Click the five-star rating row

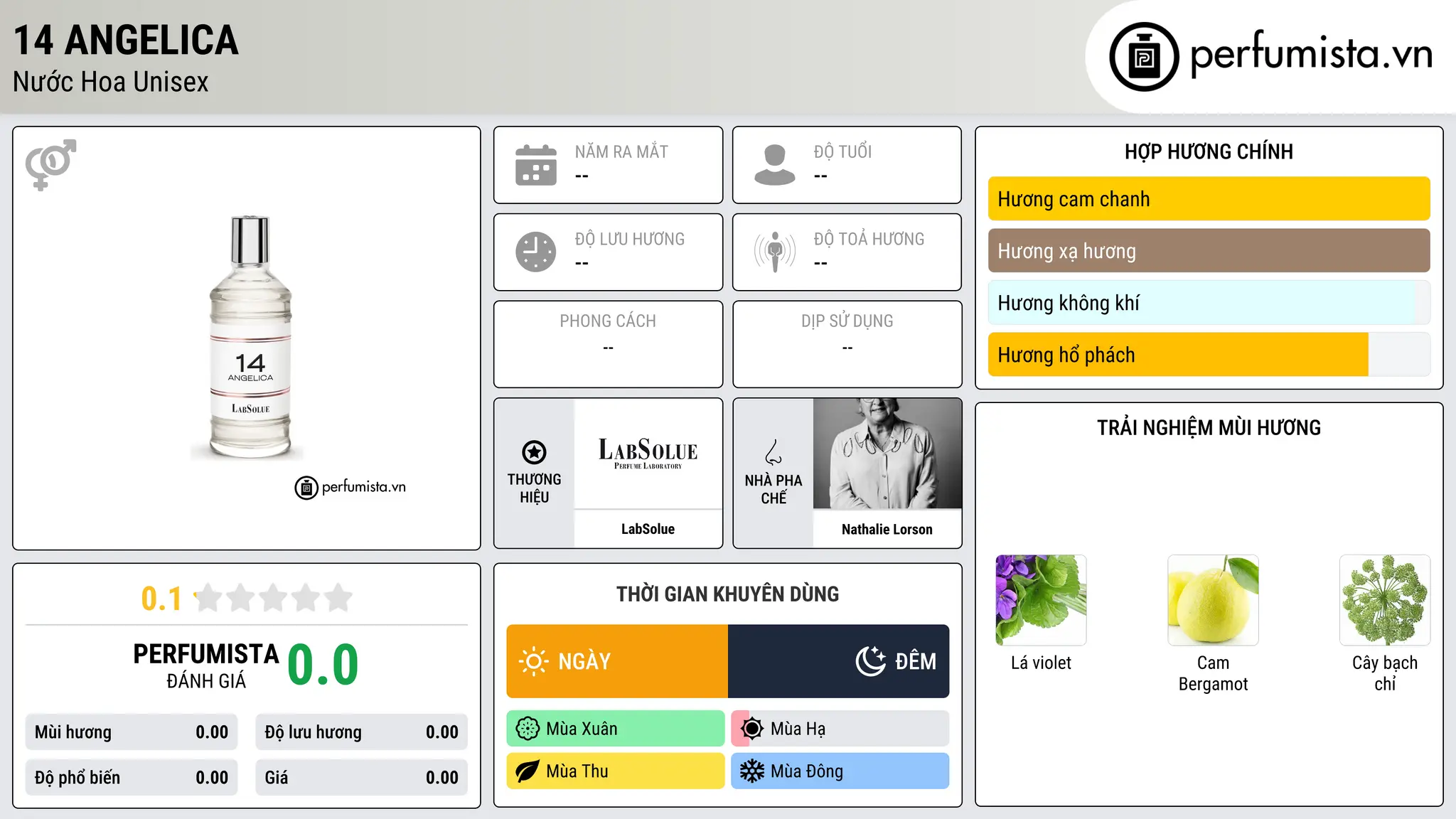tap(274, 598)
